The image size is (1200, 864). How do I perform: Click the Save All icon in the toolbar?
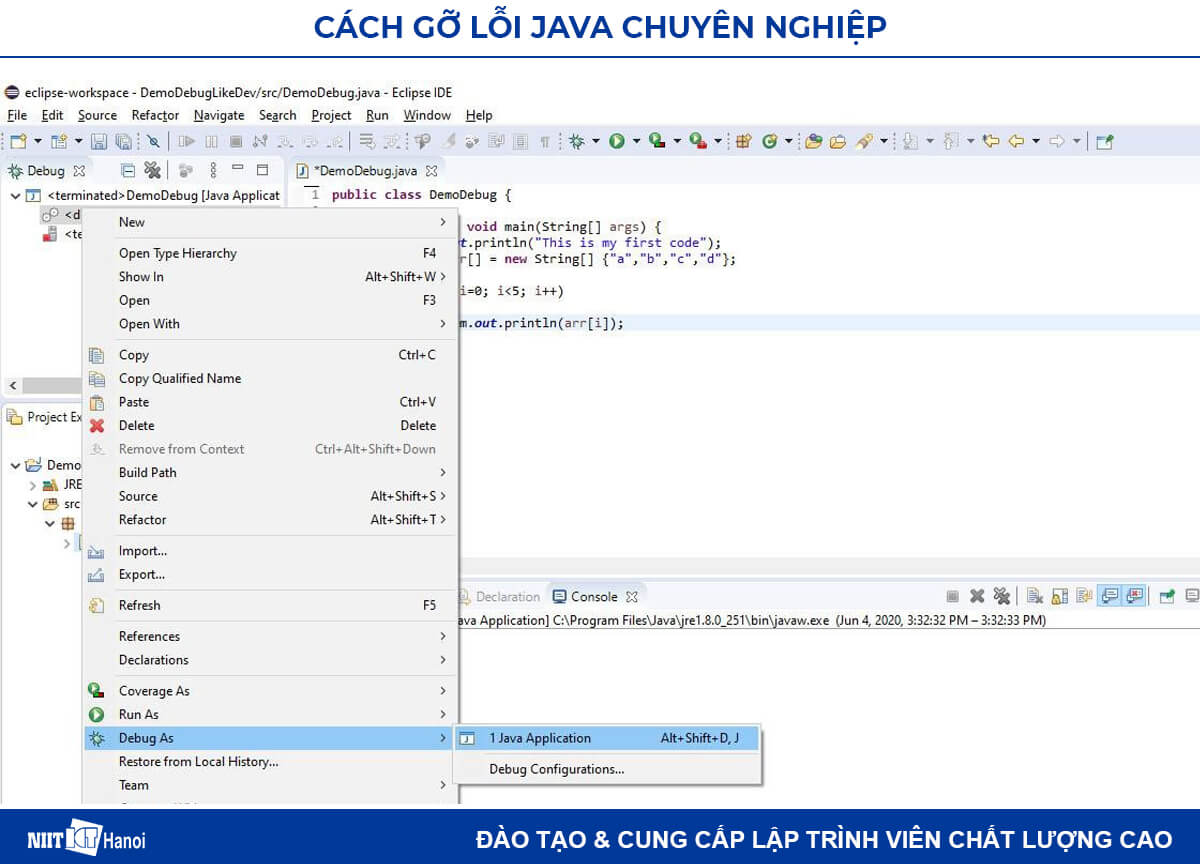(x=120, y=140)
